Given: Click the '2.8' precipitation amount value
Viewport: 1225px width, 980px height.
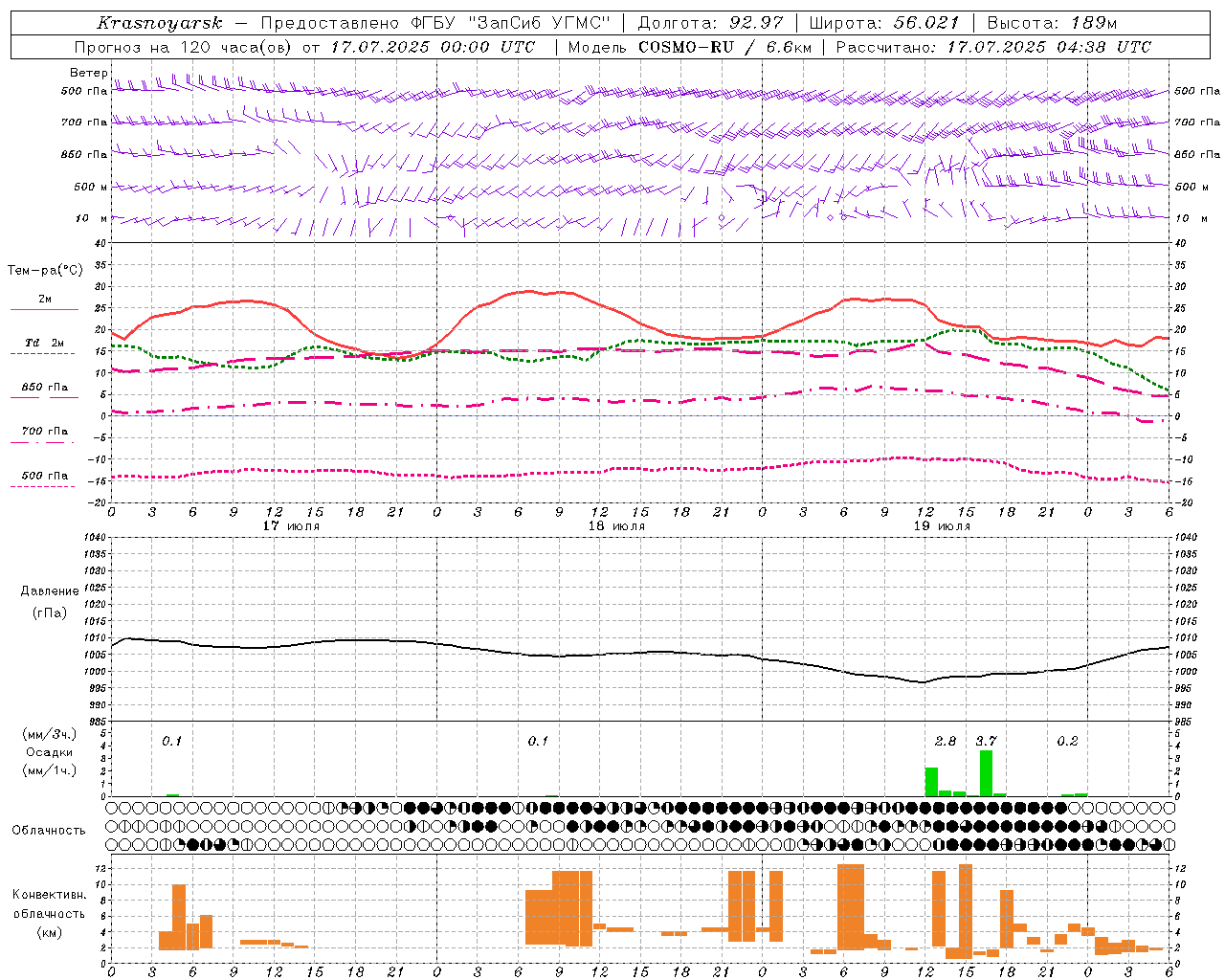Looking at the screenshot, I should [946, 741].
